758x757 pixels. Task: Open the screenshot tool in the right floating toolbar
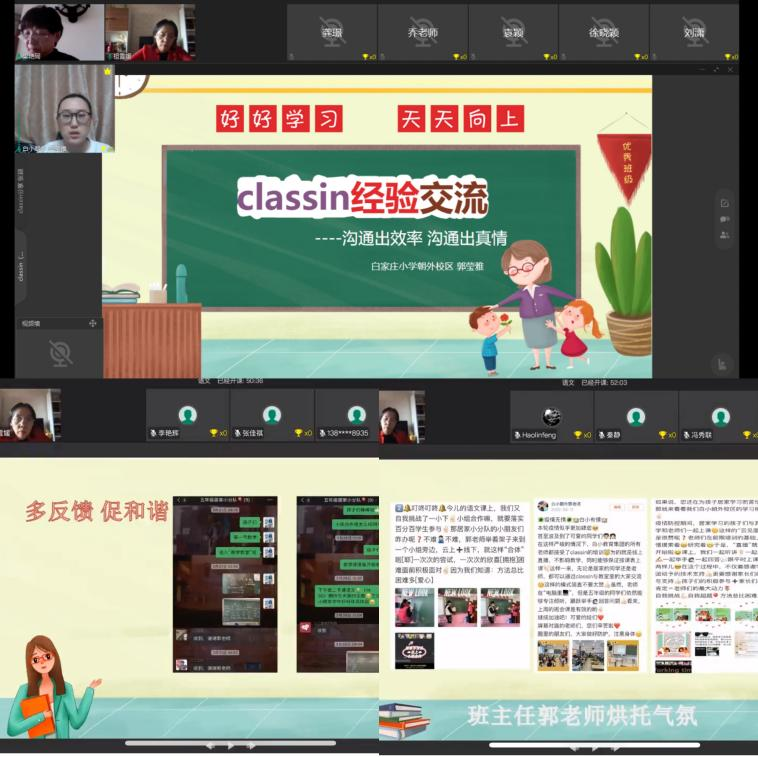tap(724, 204)
